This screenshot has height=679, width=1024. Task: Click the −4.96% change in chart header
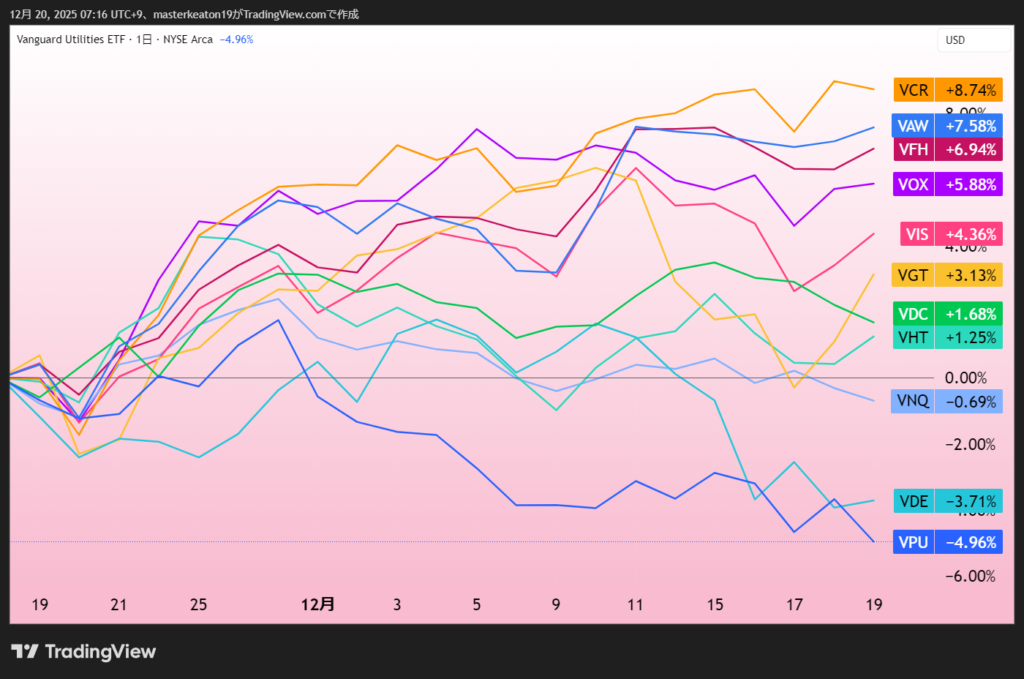coord(236,39)
